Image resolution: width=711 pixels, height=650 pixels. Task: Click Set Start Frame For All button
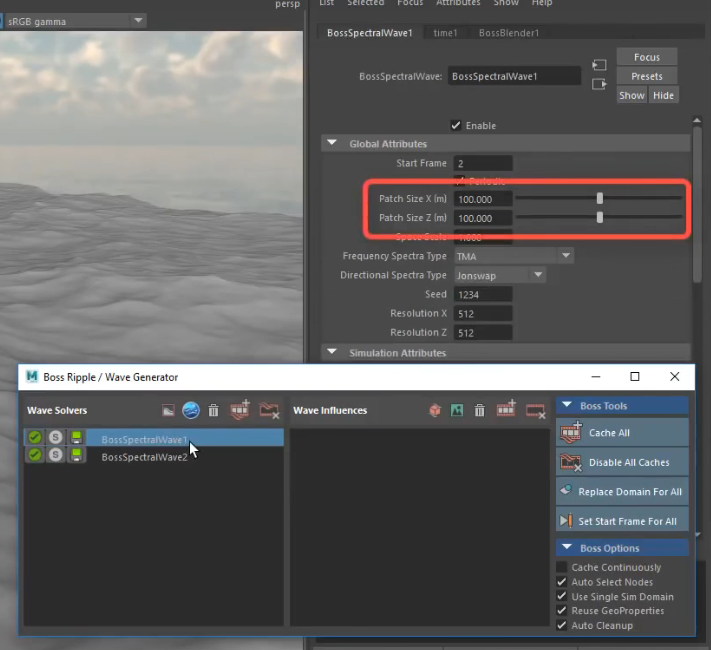point(622,521)
